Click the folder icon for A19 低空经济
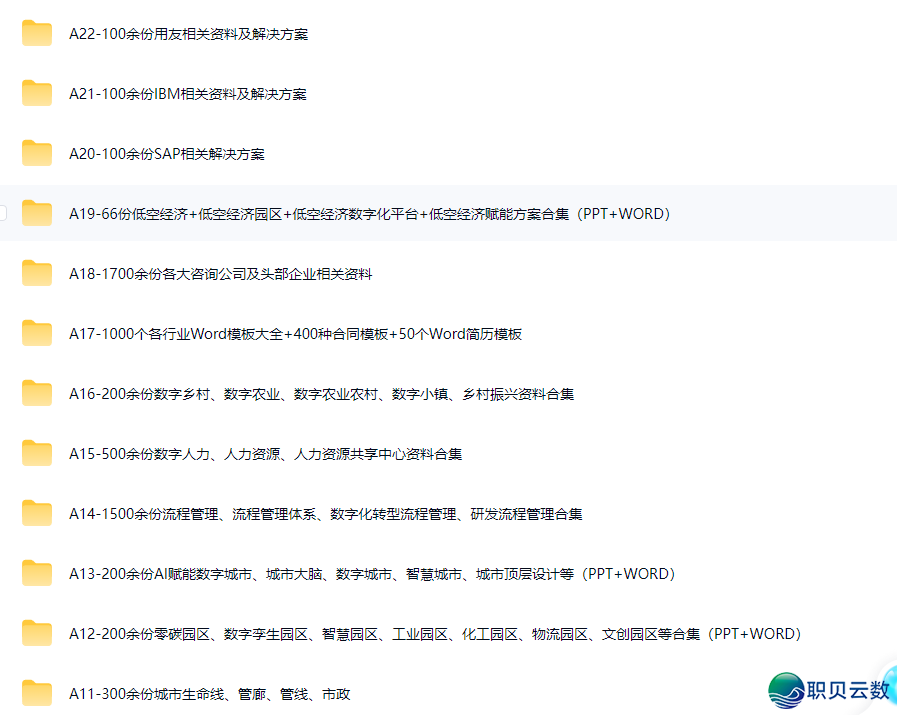 (x=37, y=214)
